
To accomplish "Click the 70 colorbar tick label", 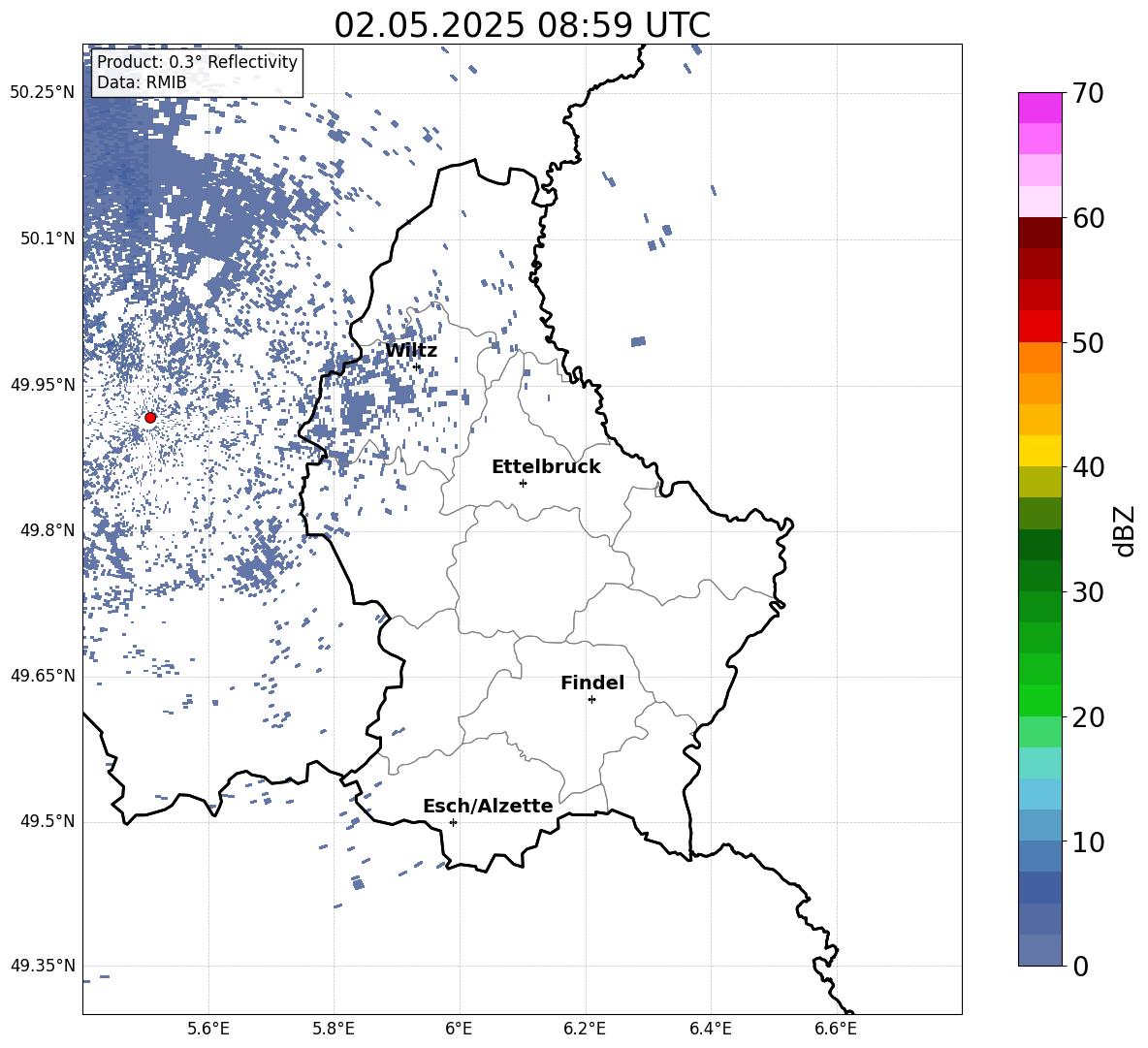I will [1088, 93].
